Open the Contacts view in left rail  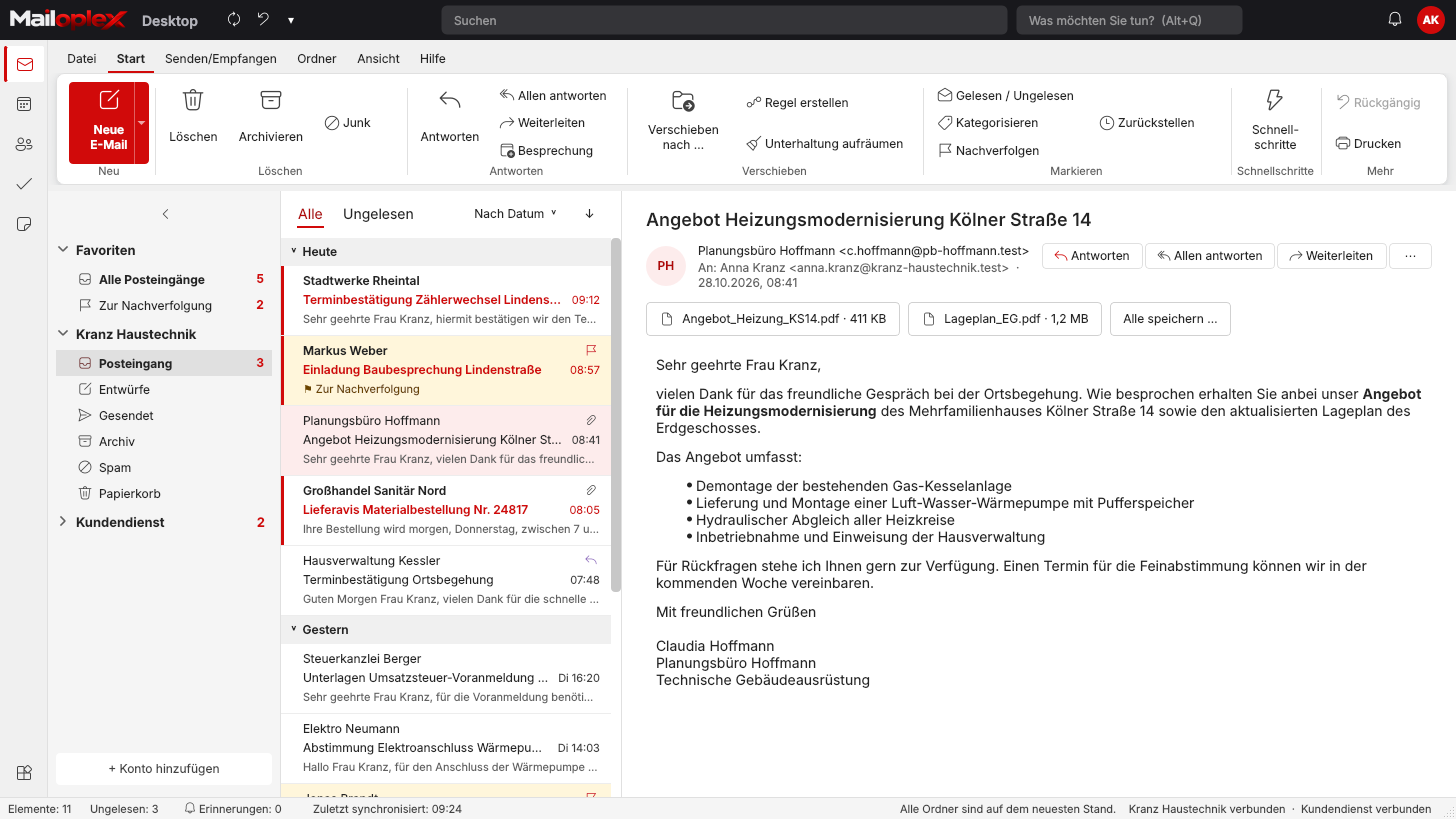coord(24,144)
